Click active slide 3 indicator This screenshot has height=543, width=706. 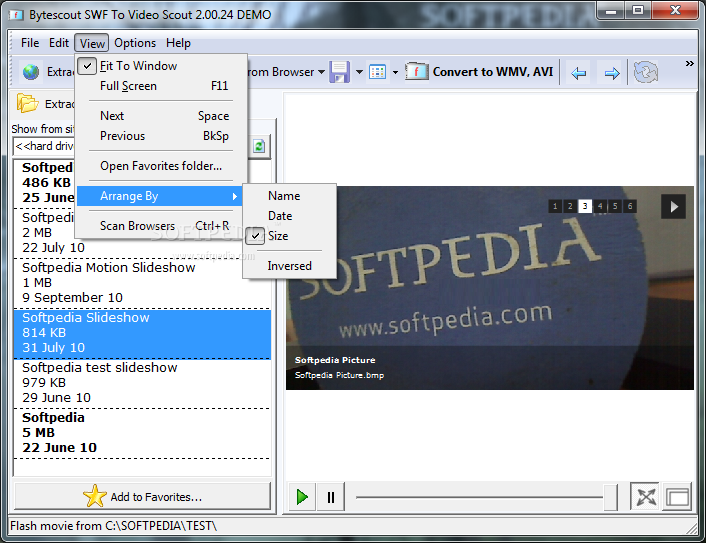click(585, 206)
